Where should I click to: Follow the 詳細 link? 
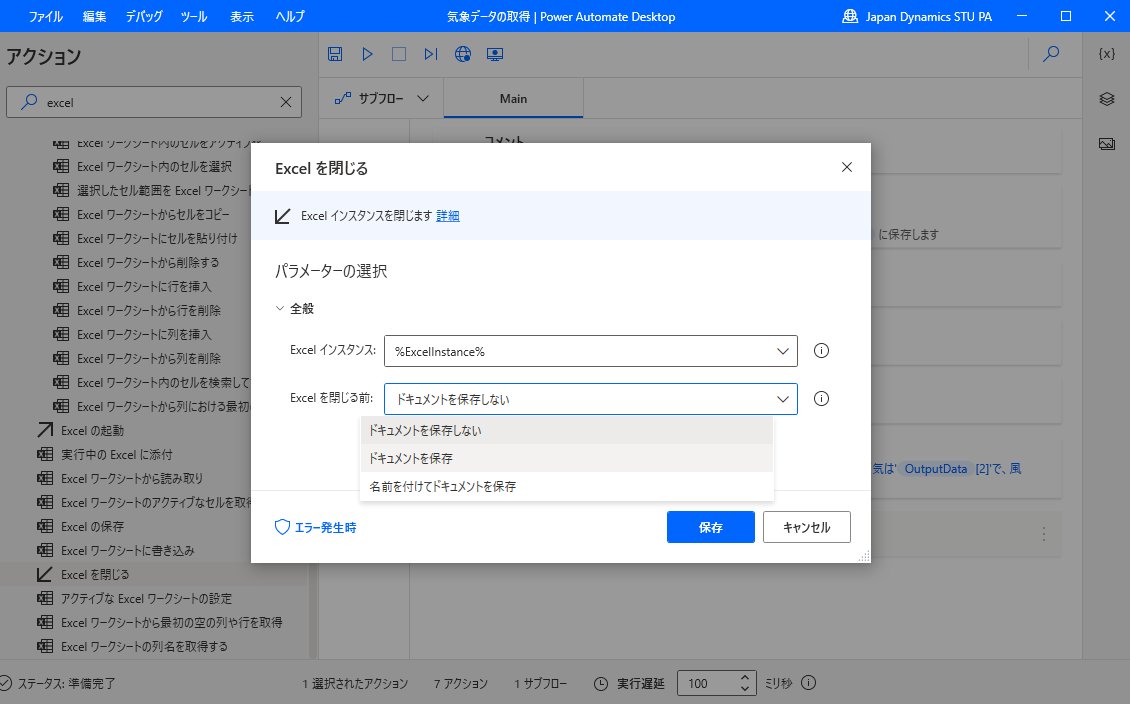[x=448, y=215]
